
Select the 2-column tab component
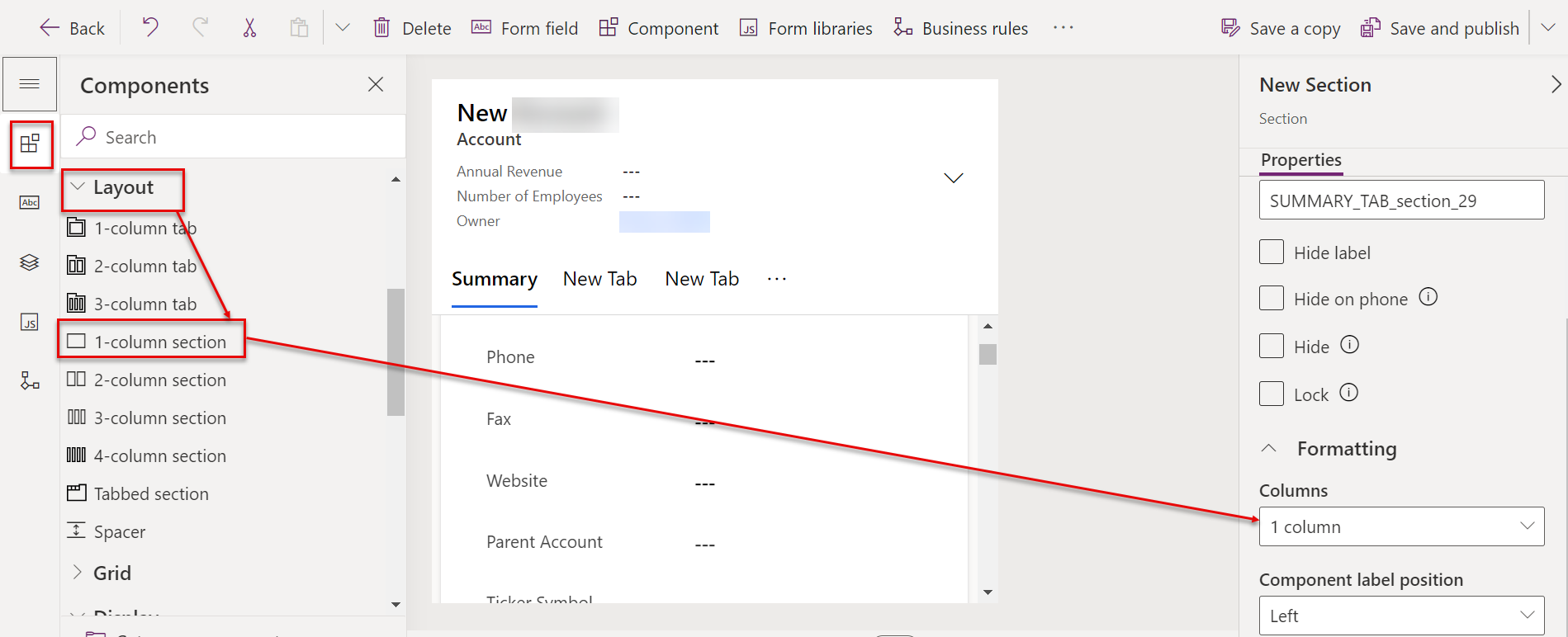132,266
